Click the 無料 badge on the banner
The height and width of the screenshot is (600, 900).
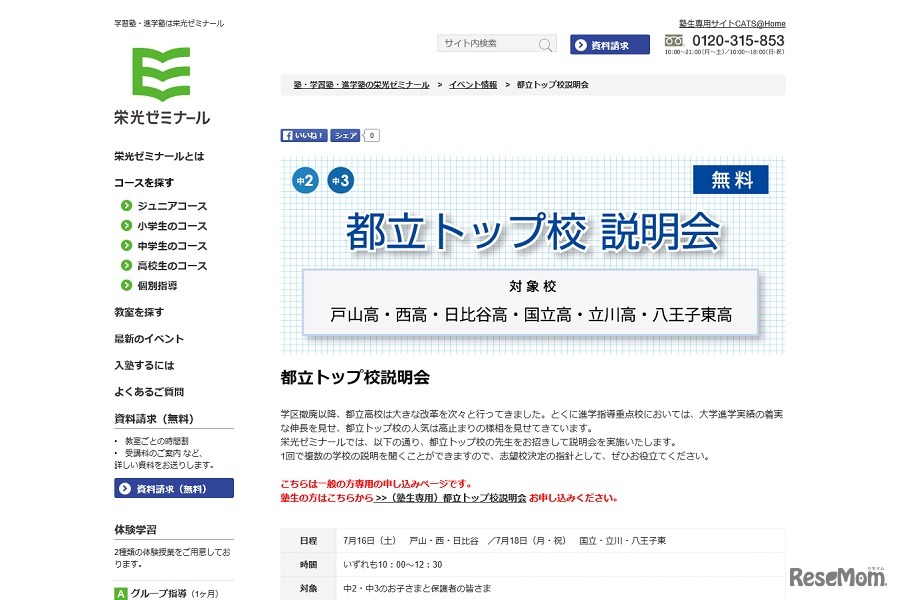[731, 180]
